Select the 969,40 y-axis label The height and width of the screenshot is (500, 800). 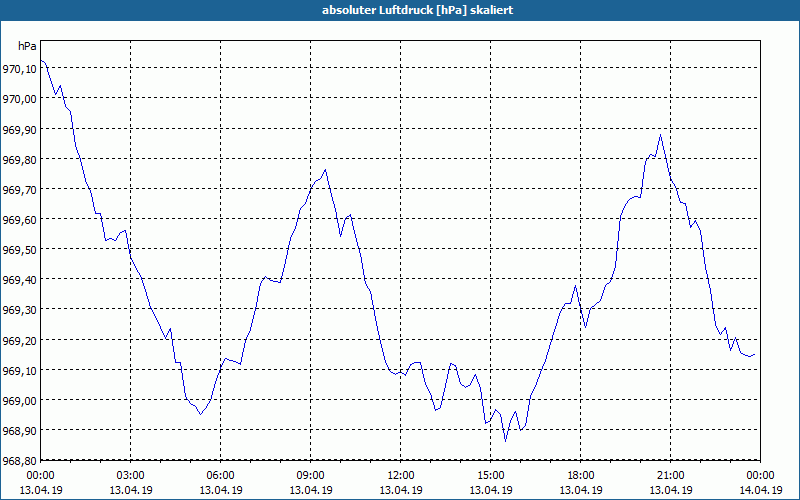(x=19, y=280)
